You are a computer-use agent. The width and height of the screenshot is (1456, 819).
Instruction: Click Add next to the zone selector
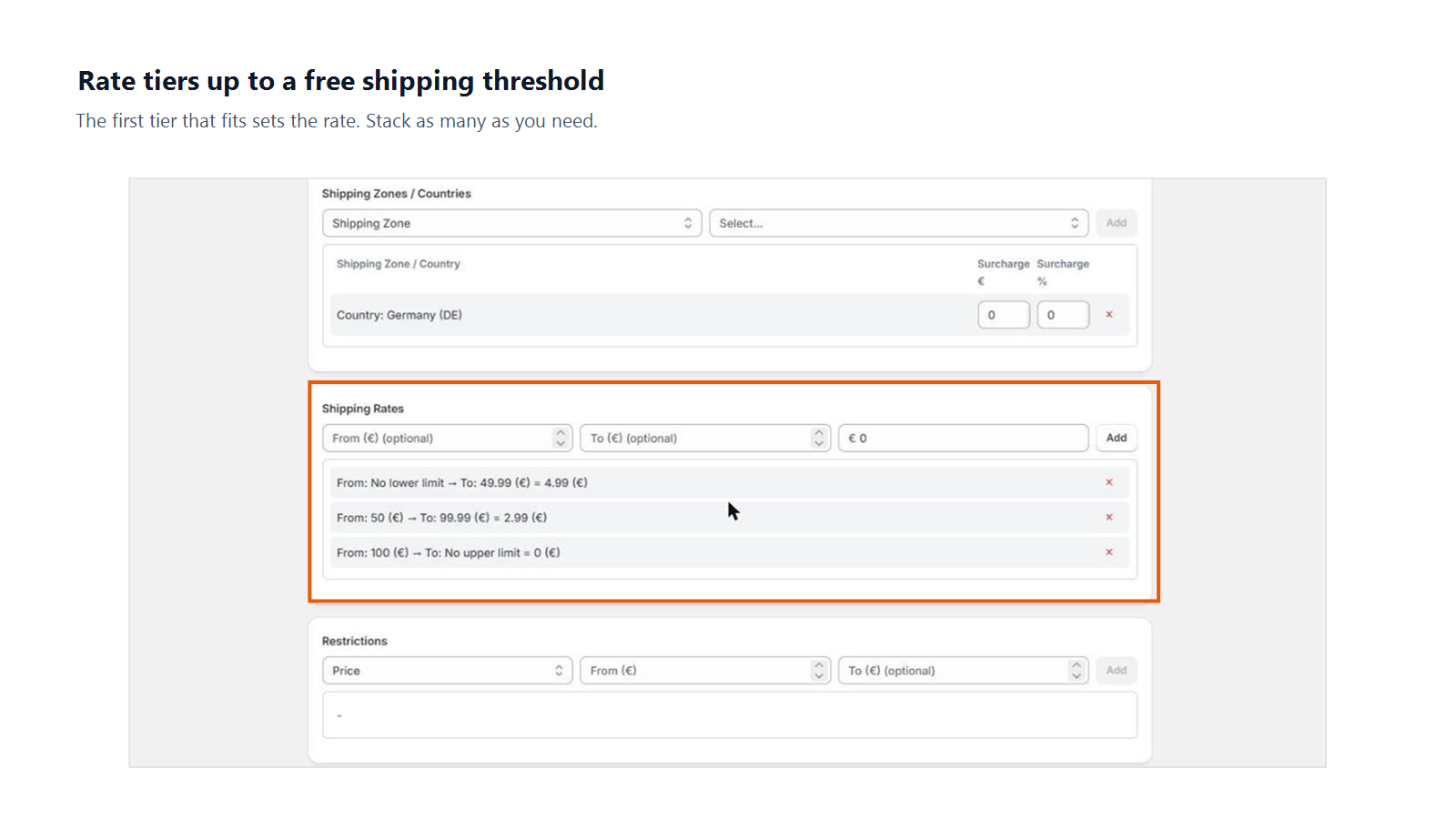click(x=1117, y=223)
